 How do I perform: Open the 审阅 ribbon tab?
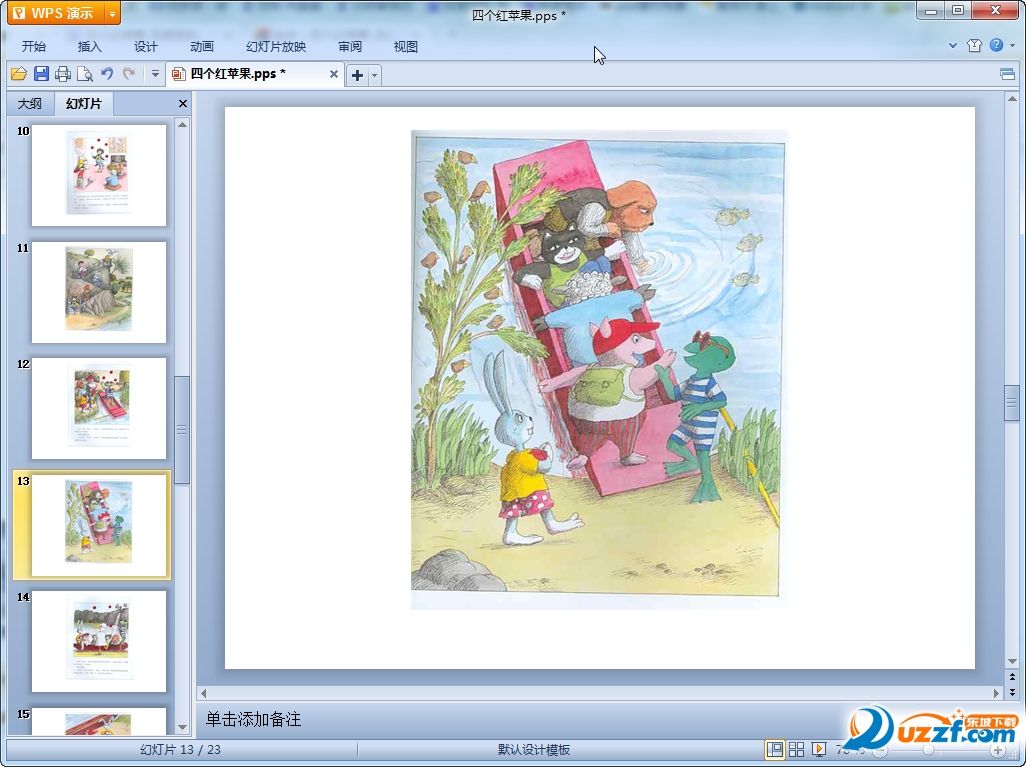point(350,46)
